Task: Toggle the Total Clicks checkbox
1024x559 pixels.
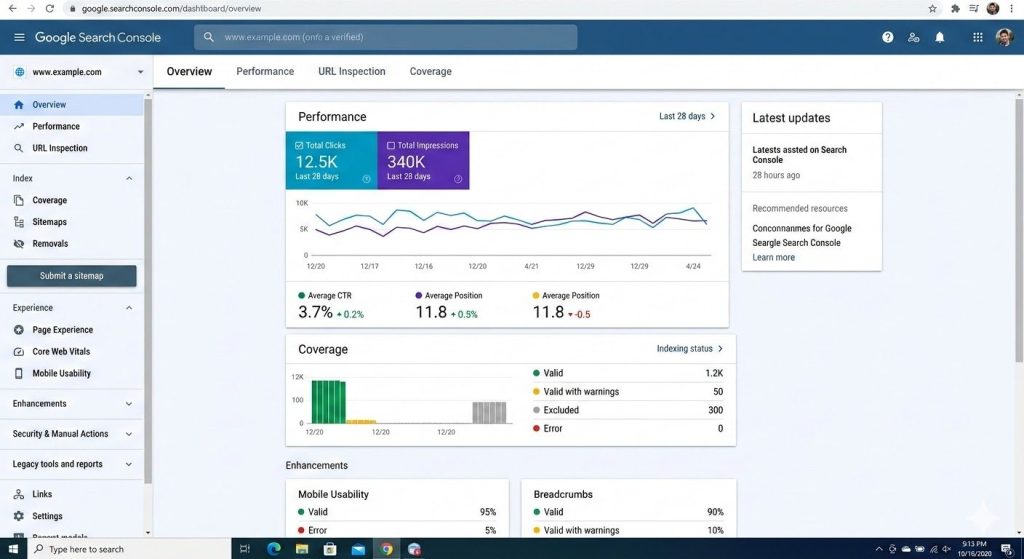Action: tap(299, 146)
